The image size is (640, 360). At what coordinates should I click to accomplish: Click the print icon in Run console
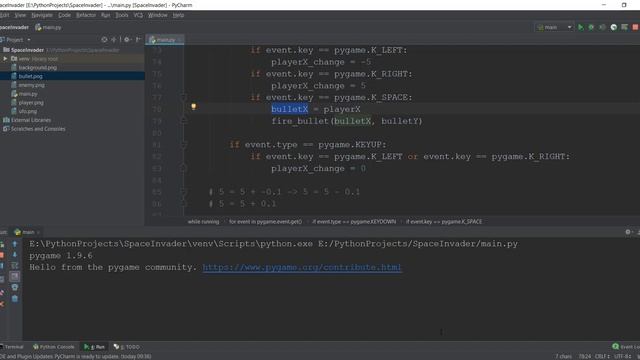click(x=15, y=287)
